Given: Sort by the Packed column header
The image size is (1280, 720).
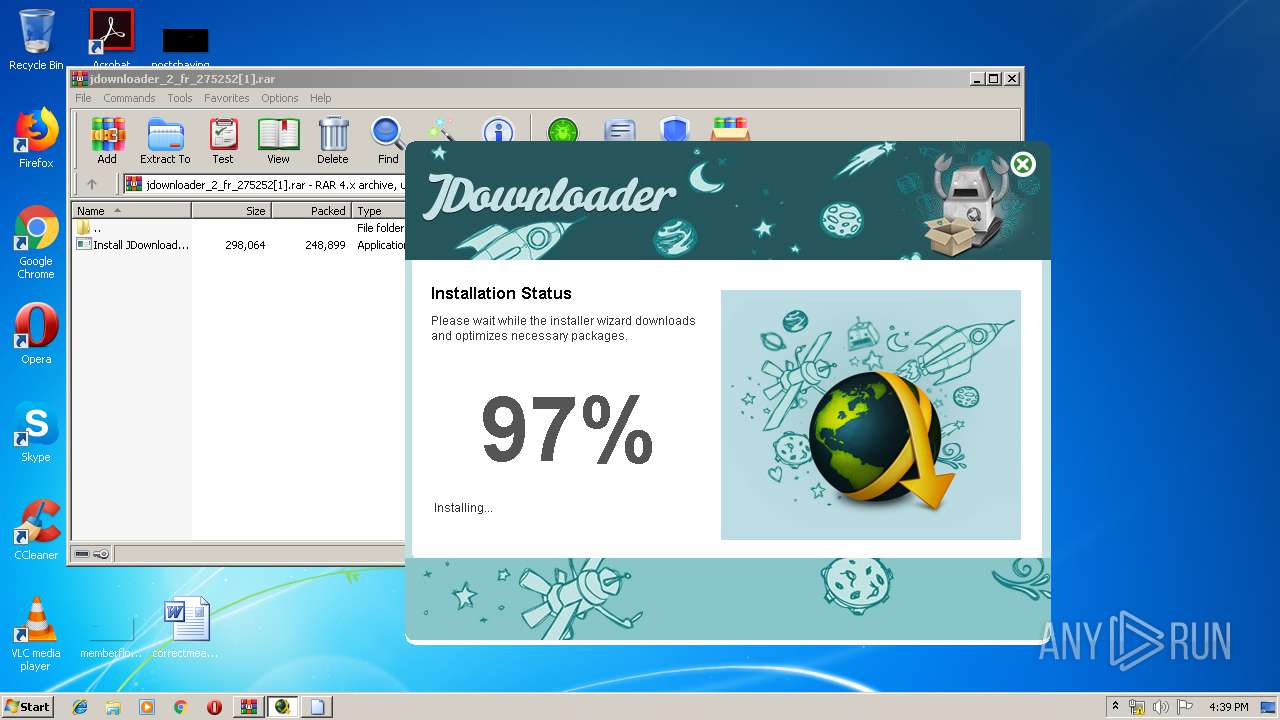Looking at the screenshot, I should coord(311,211).
